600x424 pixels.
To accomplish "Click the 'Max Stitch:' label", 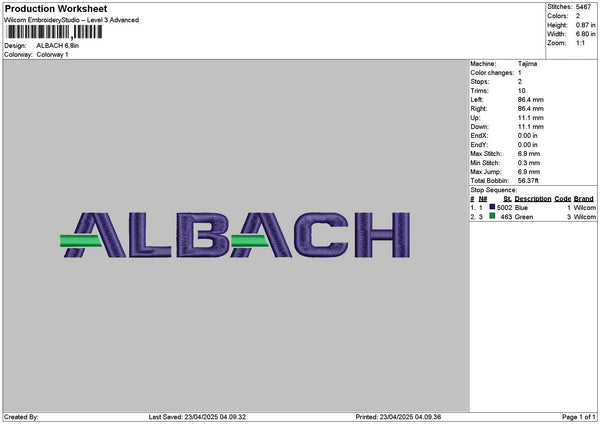I will click(486, 154).
